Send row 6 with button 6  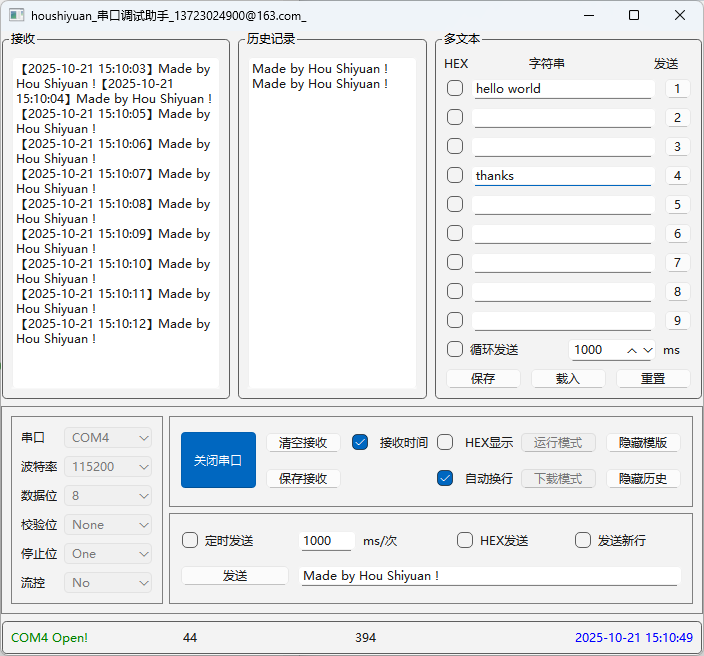[x=677, y=233]
